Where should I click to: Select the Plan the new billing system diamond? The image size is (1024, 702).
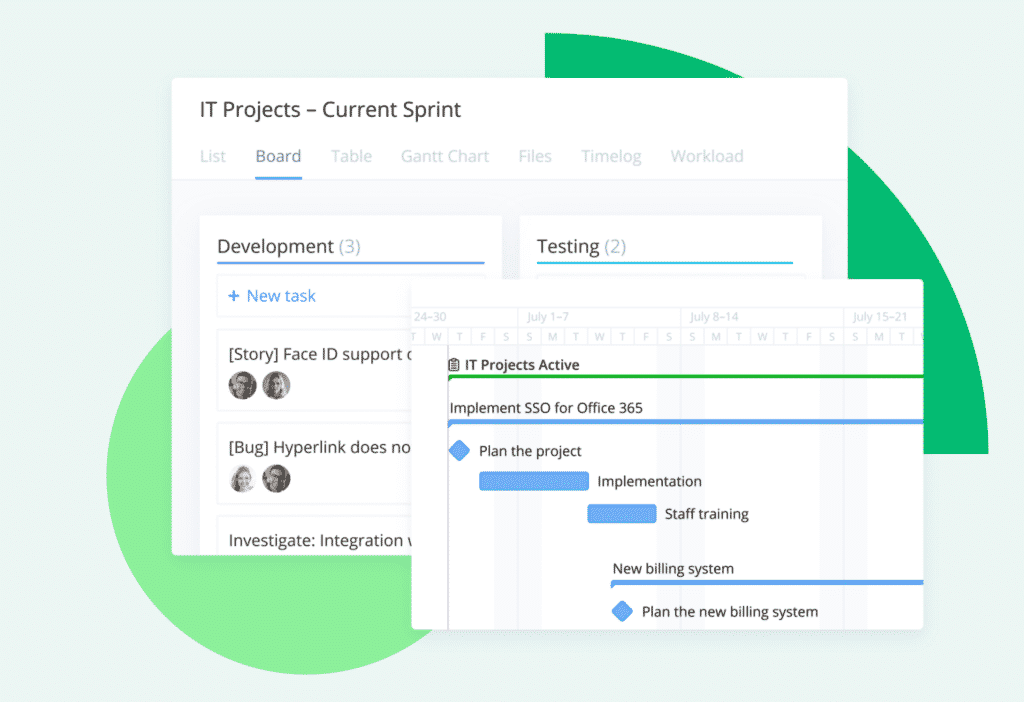click(x=622, y=611)
